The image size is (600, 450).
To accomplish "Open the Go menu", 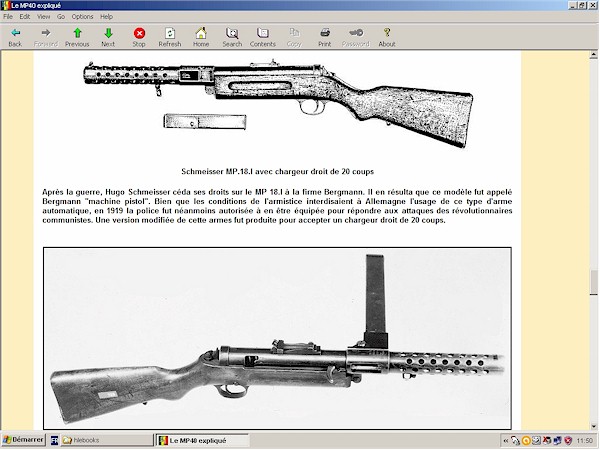I will [61, 16].
